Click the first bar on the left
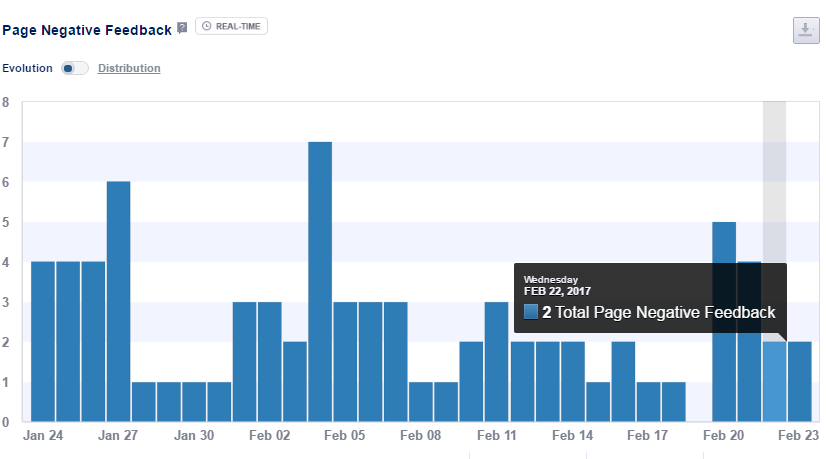Viewport: 826px width, 459px height. tap(43, 341)
